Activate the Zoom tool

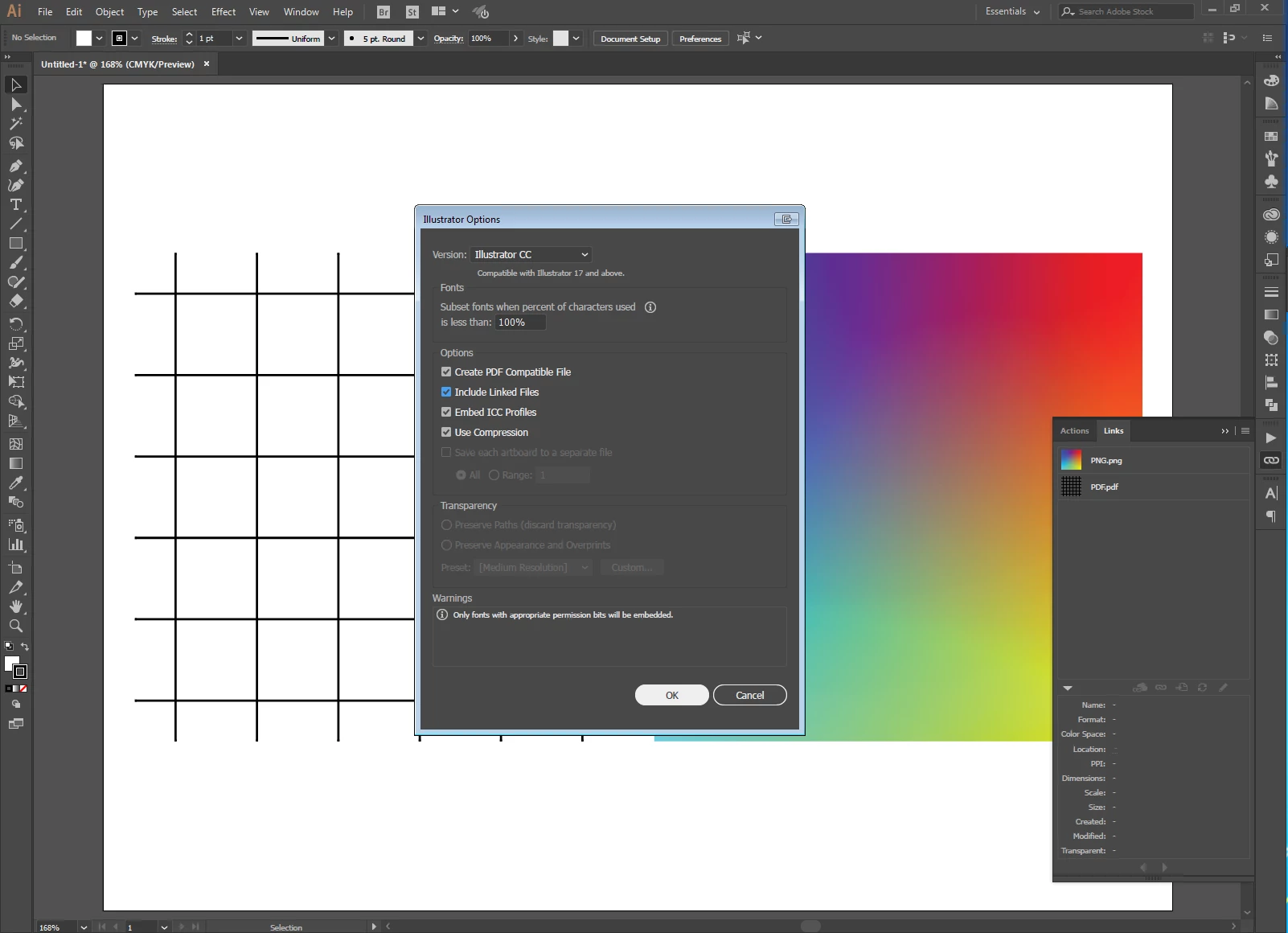(15, 626)
